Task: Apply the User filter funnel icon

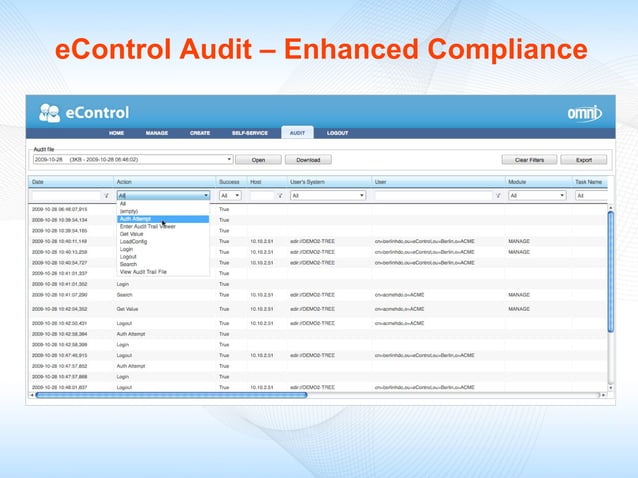Action: 498,196
